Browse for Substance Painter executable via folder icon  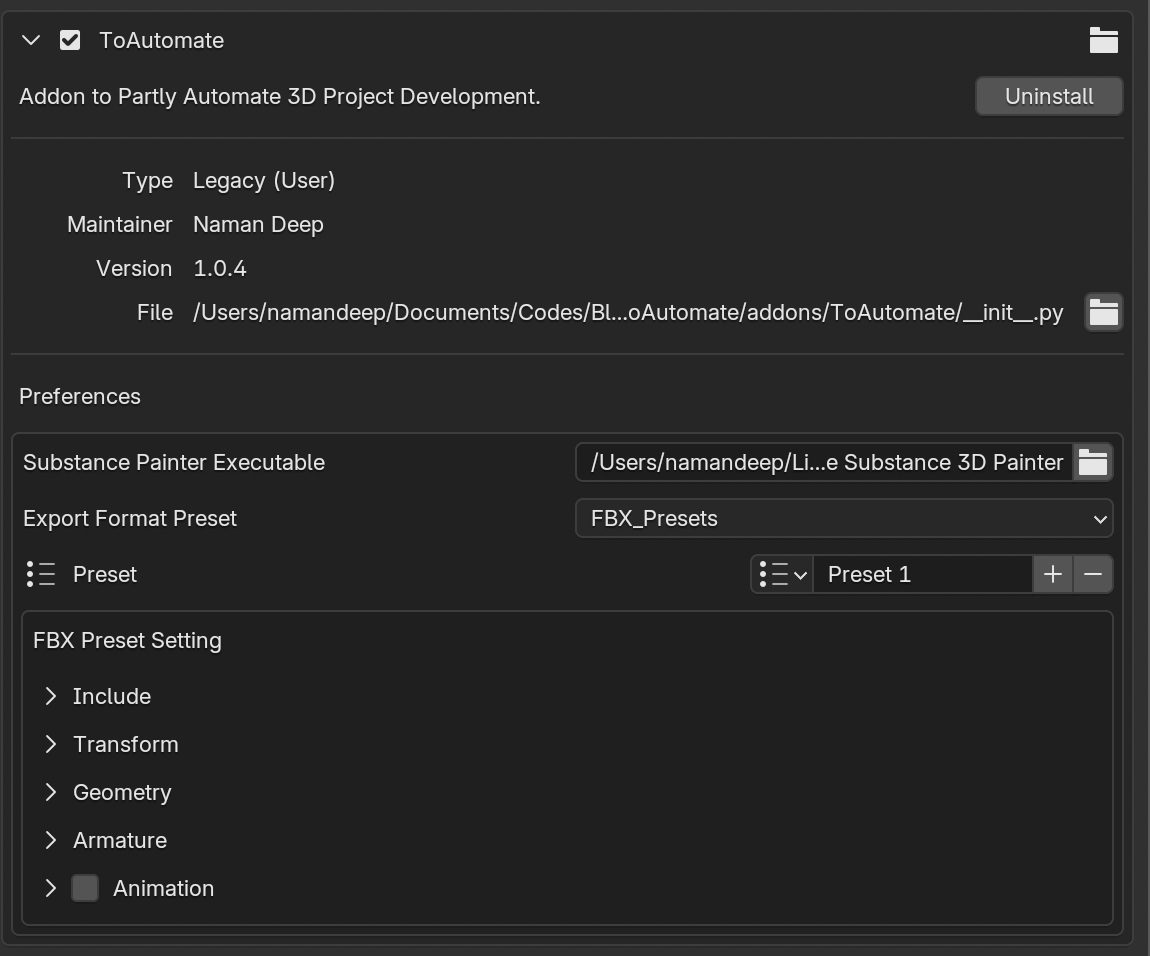(1092, 462)
